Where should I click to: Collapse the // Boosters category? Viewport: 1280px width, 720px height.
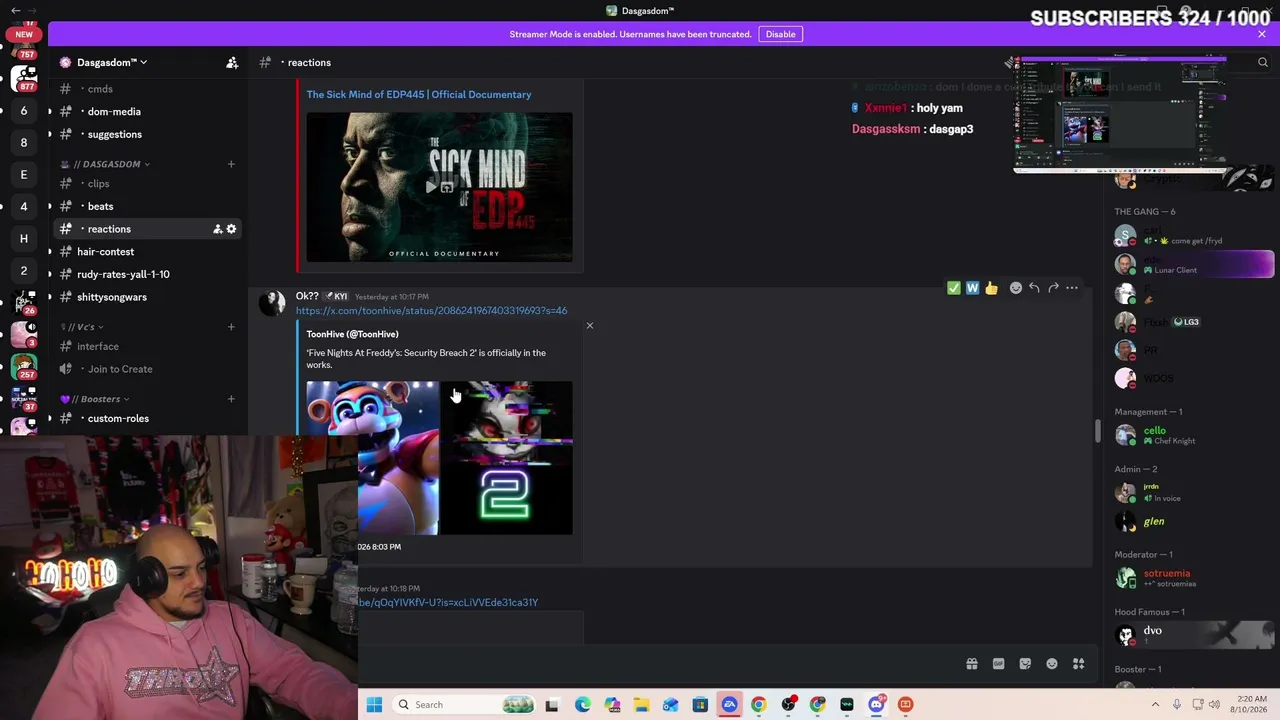pyautogui.click(x=95, y=399)
